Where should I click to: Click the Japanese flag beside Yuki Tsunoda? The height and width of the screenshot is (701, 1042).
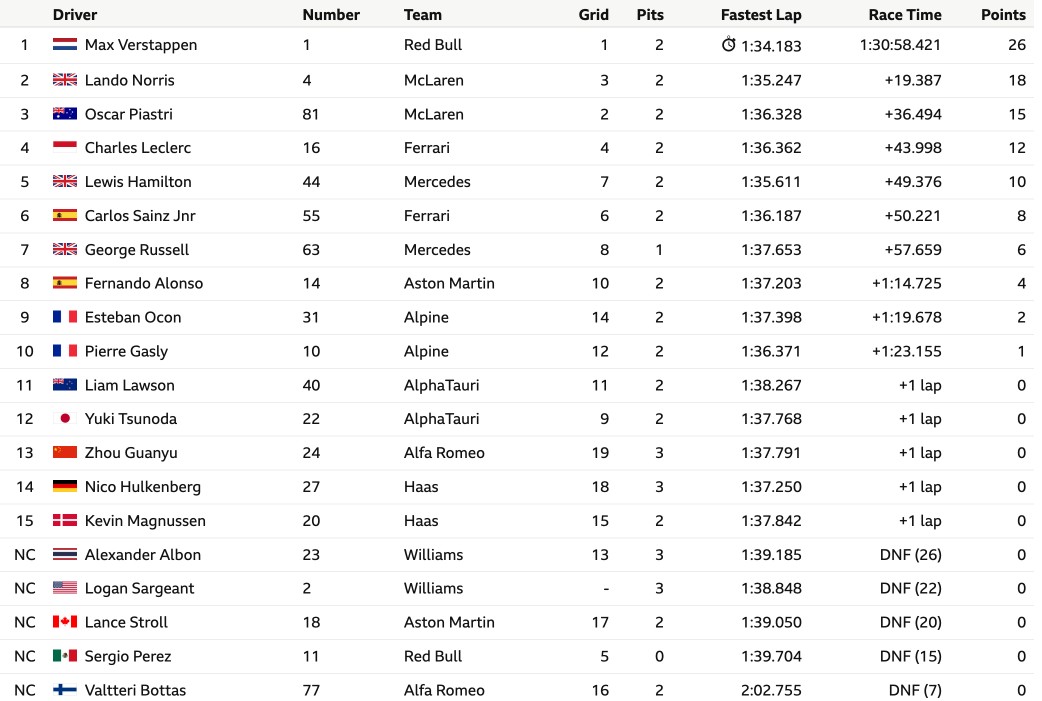pos(64,419)
